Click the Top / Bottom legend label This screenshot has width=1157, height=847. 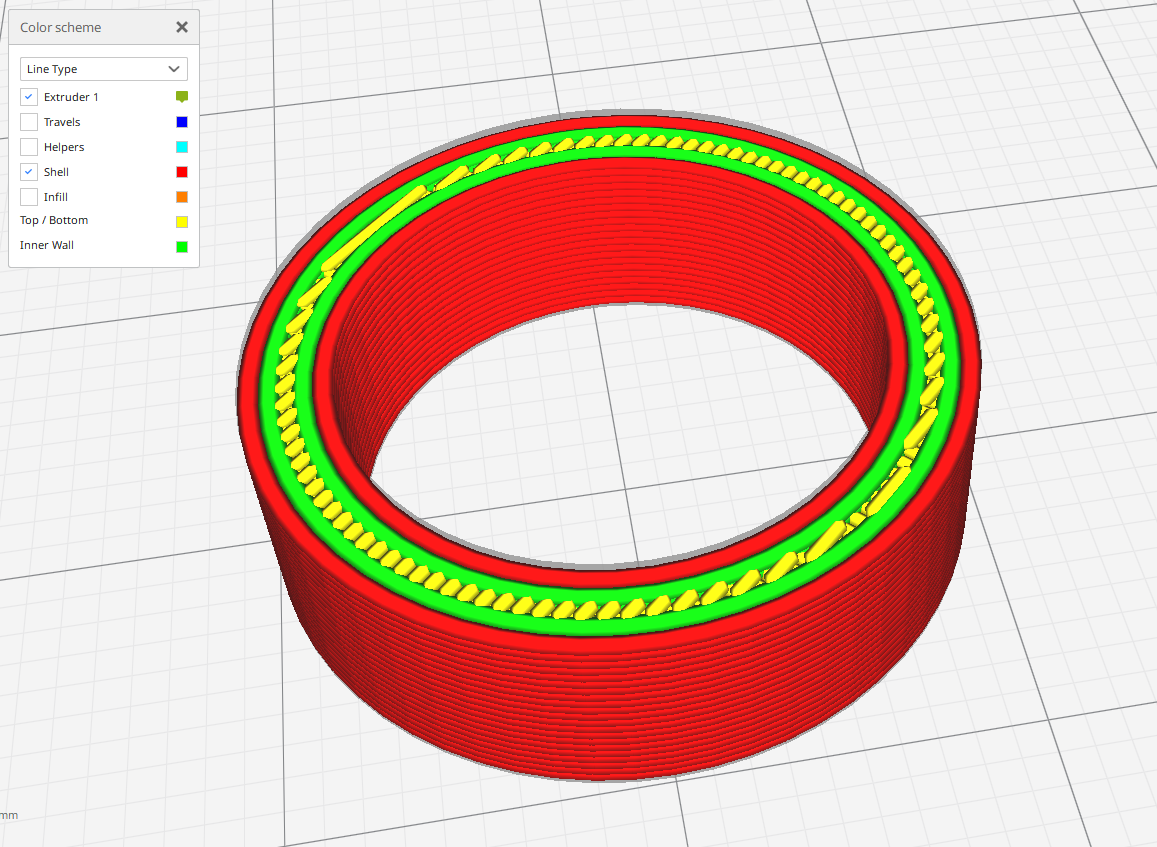pos(54,220)
